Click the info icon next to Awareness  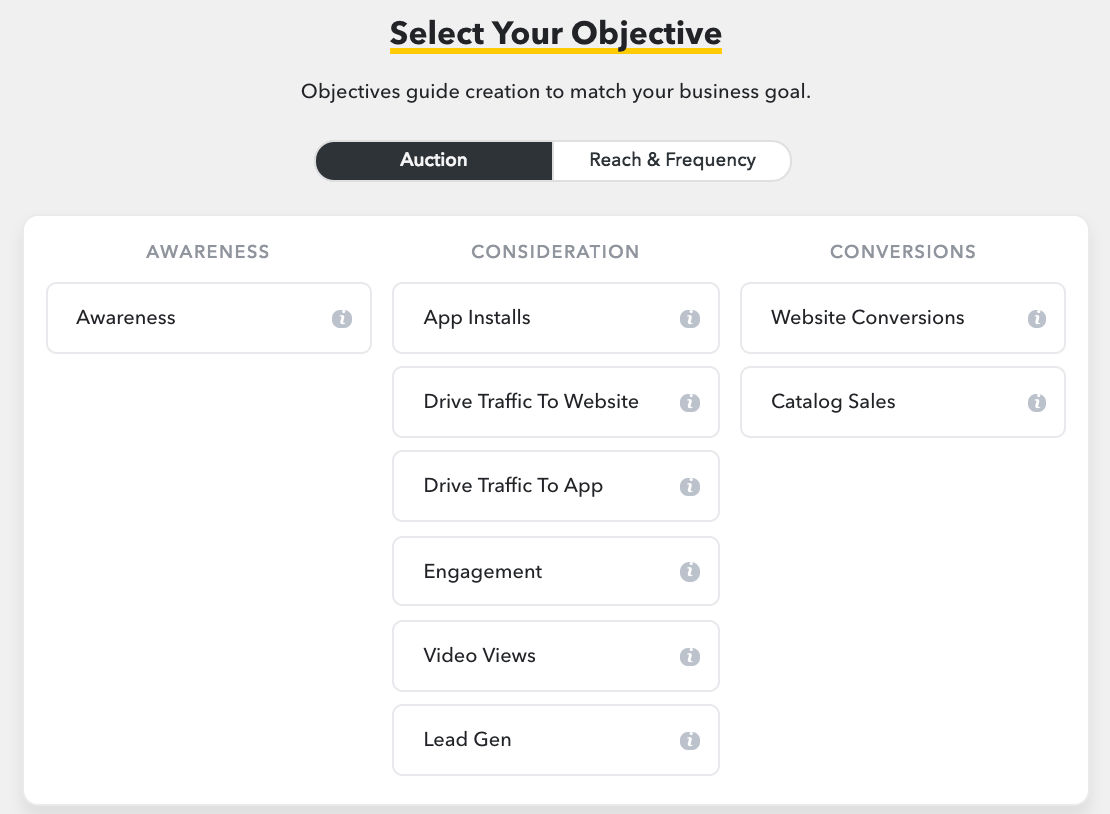[x=342, y=319]
